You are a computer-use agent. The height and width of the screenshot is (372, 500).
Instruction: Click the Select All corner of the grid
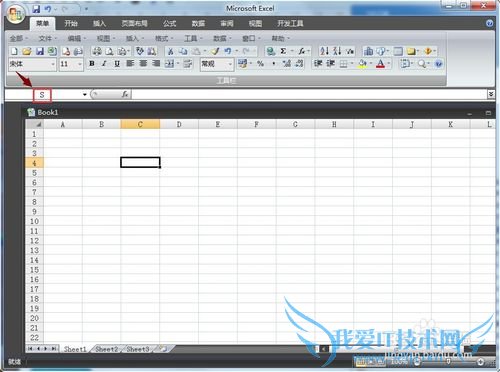coord(35,124)
